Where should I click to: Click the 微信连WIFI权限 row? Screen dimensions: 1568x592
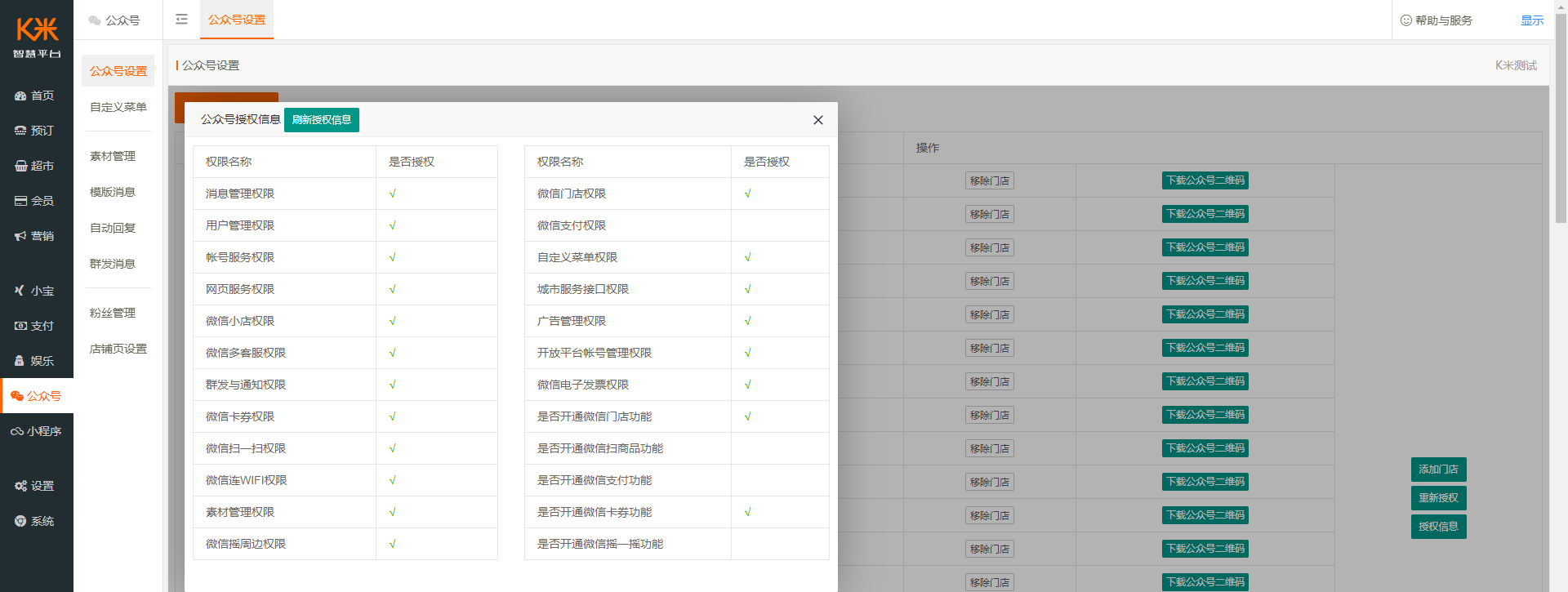tap(345, 480)
